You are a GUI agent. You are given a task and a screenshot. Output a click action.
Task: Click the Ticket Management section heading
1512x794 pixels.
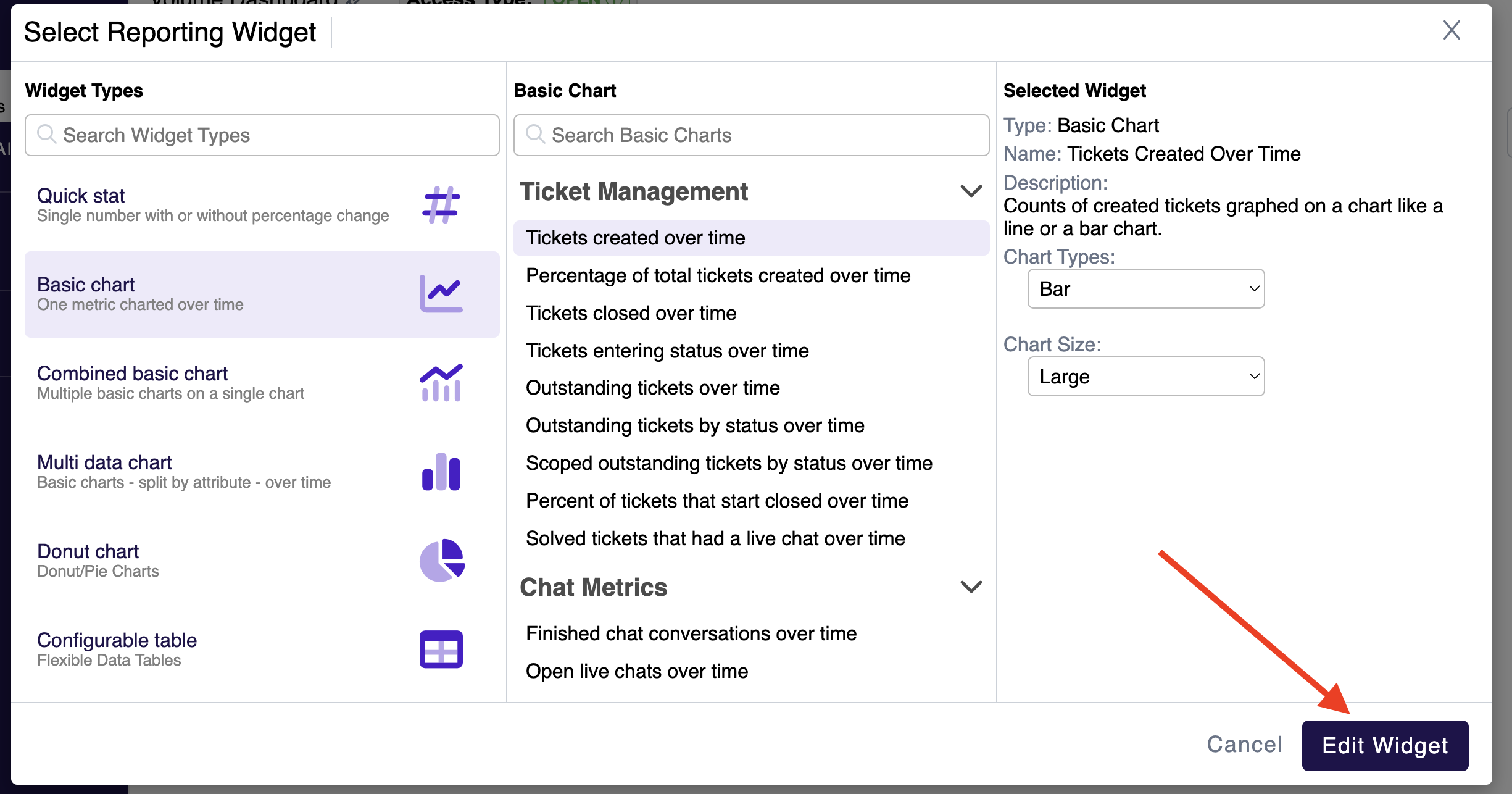(x=634, y=191)
